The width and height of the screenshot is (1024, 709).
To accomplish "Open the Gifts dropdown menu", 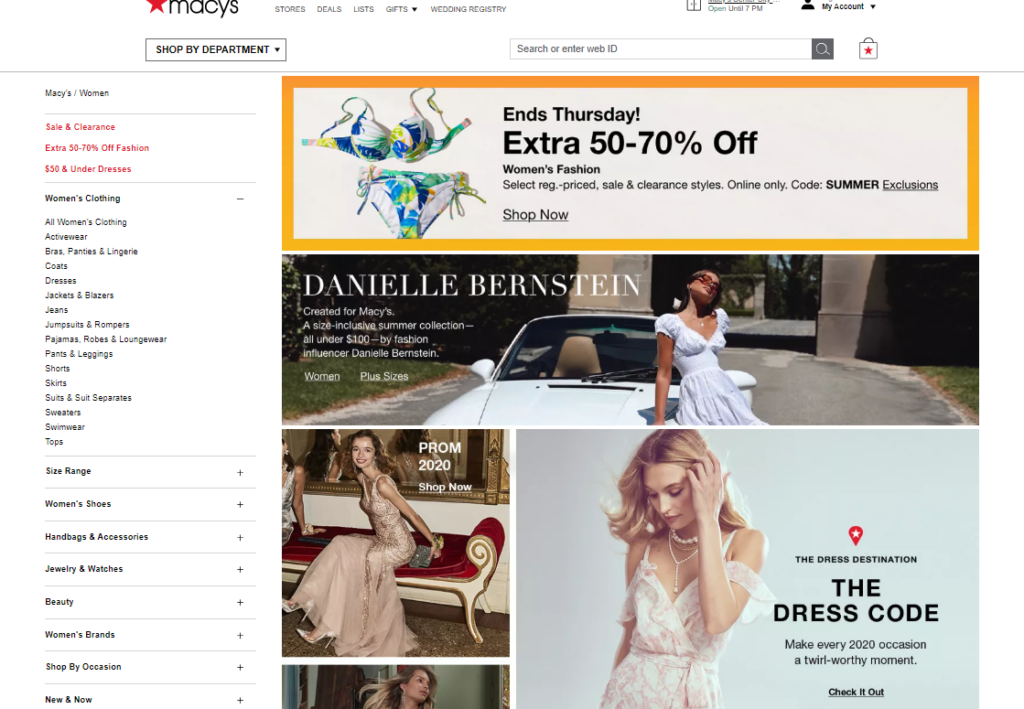I will (401, 9).
